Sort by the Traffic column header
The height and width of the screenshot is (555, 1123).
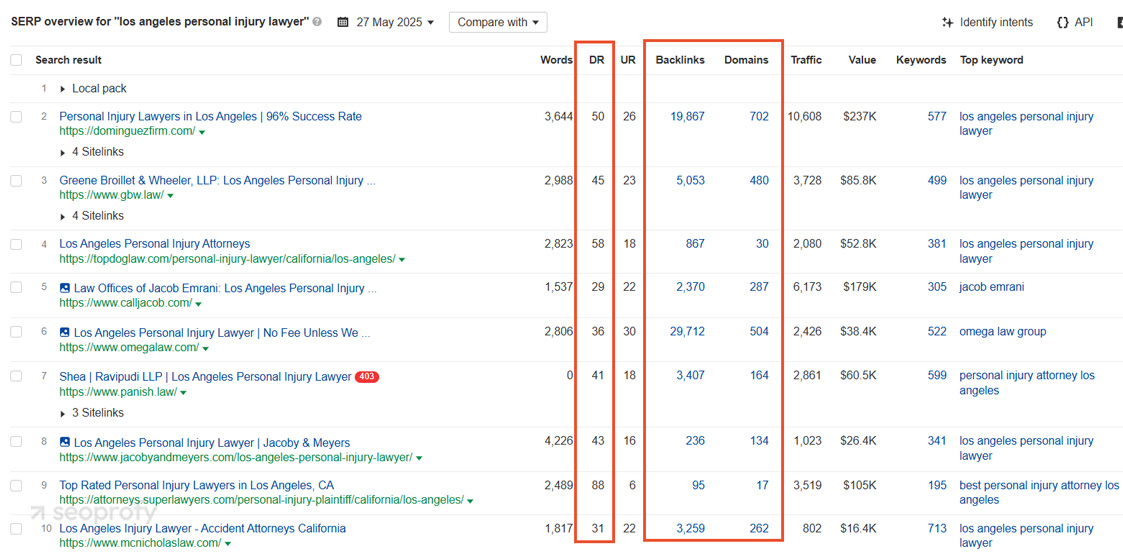pyautogui.click(x=806, y=60)
